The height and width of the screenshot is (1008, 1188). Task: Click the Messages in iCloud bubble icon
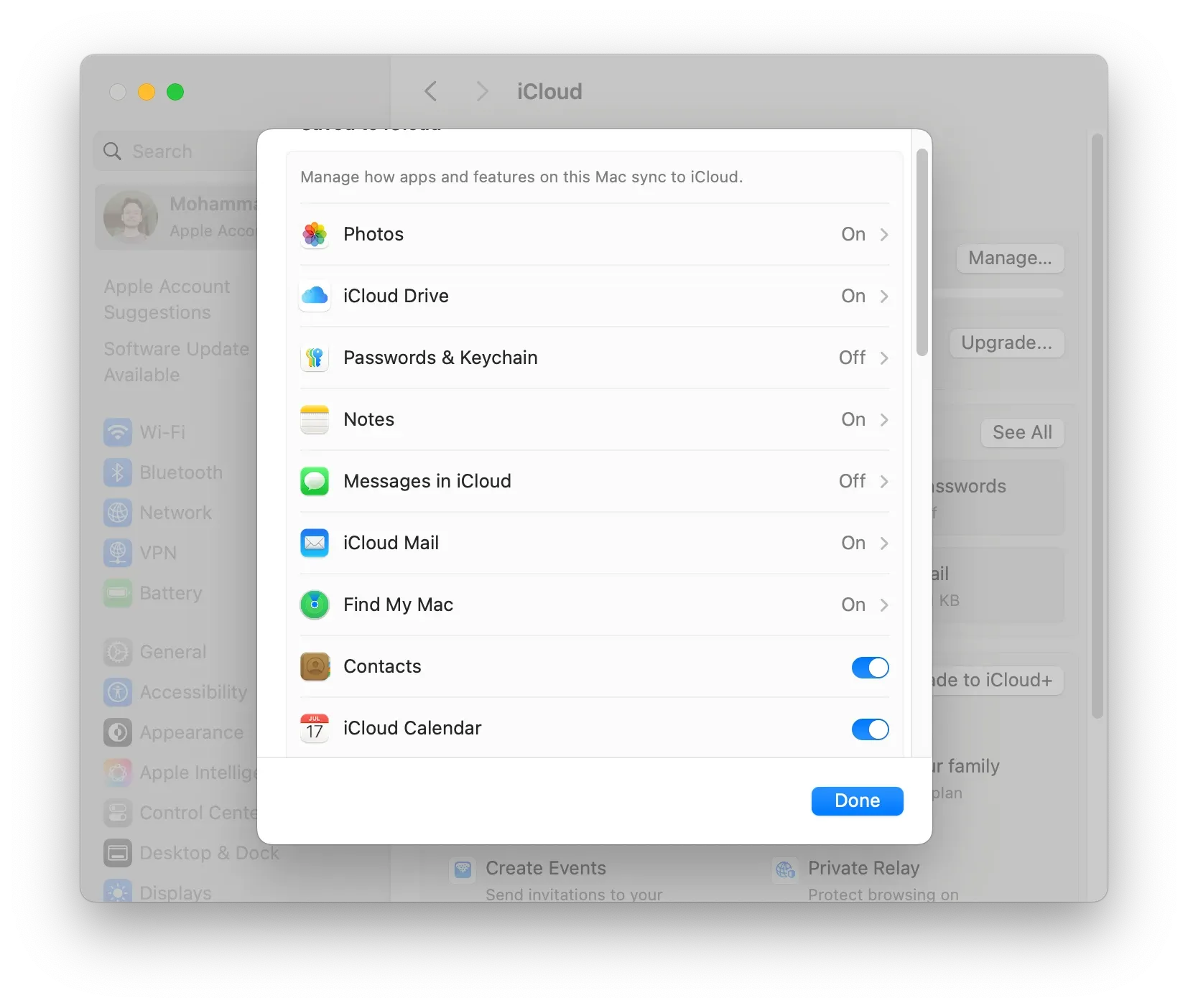315,481
